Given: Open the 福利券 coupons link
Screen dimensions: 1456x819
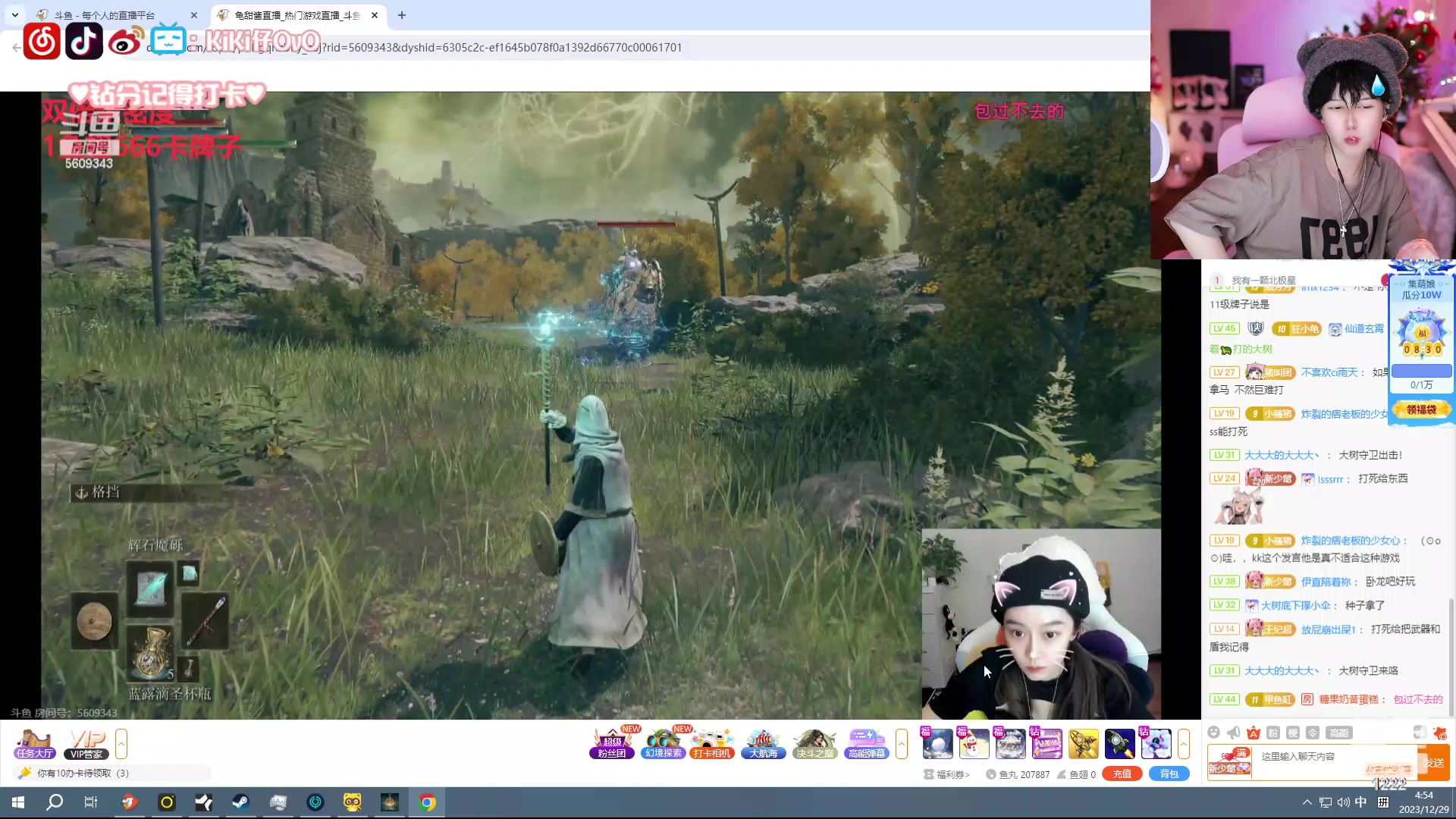Looking at the screenshot, I should 946,774.
